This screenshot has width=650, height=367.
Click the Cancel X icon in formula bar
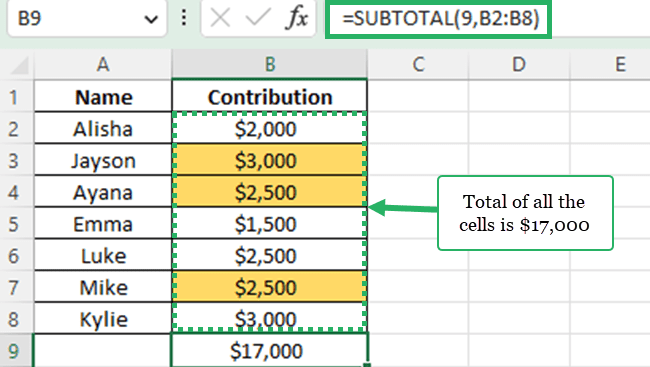(220, 18)
